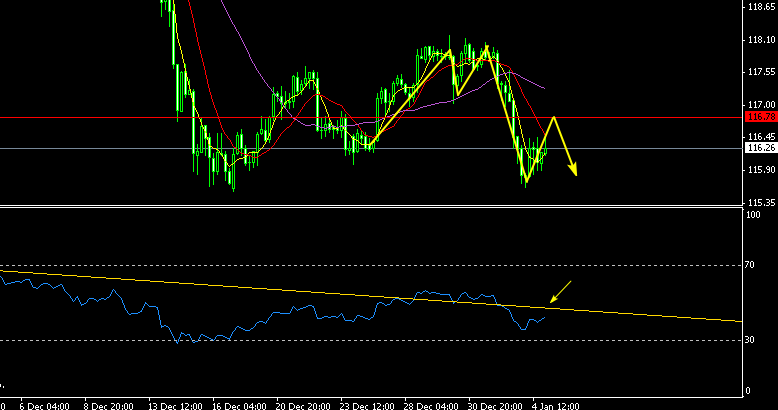Viewport: 778px width, 410px height.
Task: Click the 118.65 price axis label
Action: pyautogui.click(x=762, y=7)
